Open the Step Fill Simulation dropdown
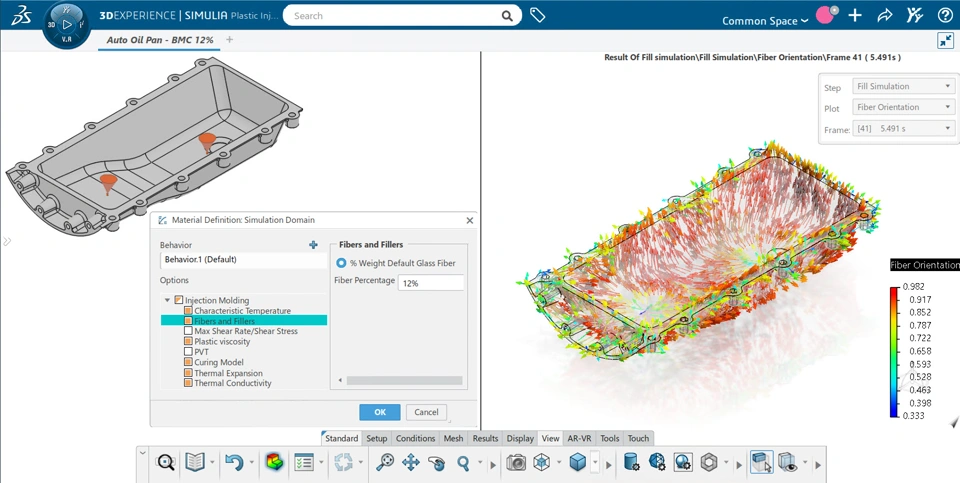Image resolution: width=960 pixels, height=483 pixels. [904, 86]
